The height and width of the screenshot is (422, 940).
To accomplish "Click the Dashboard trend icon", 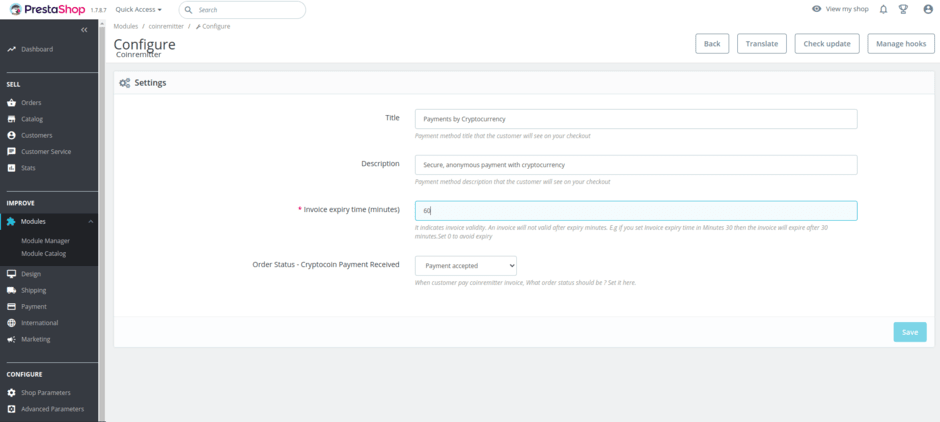I will pyautogui.click(x=11, y=49).
